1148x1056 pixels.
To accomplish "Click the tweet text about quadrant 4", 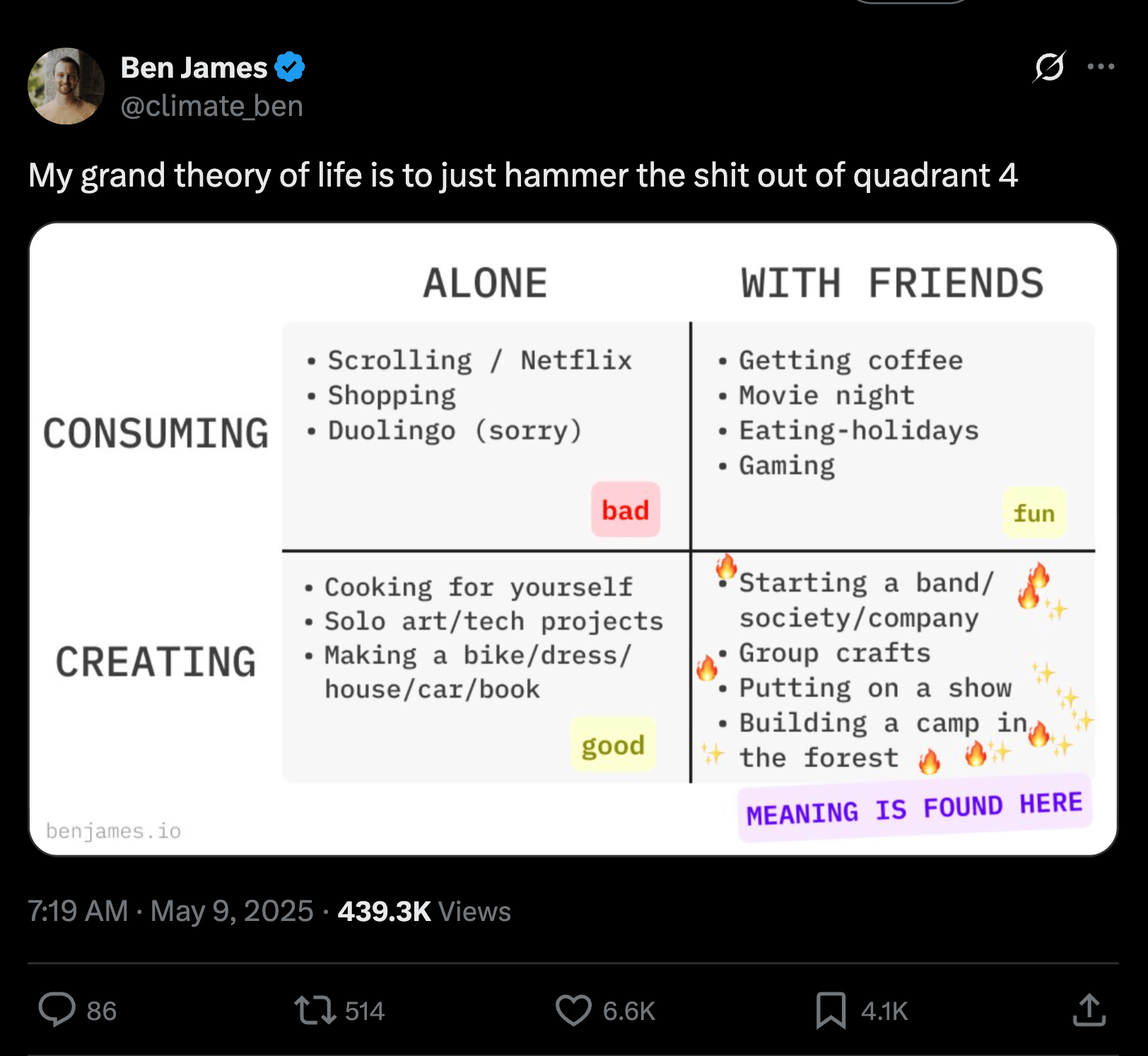I will 523,175.
